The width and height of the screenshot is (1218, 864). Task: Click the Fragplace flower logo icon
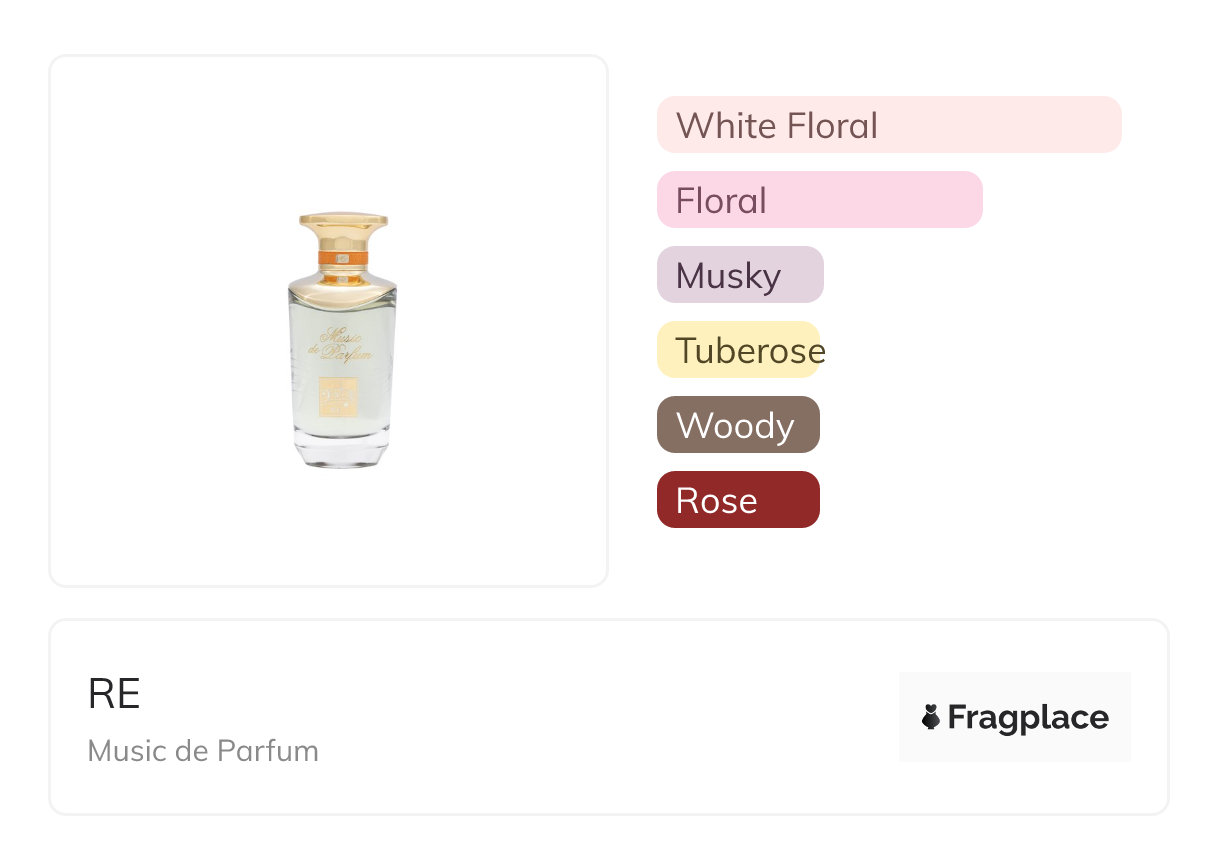931,717
